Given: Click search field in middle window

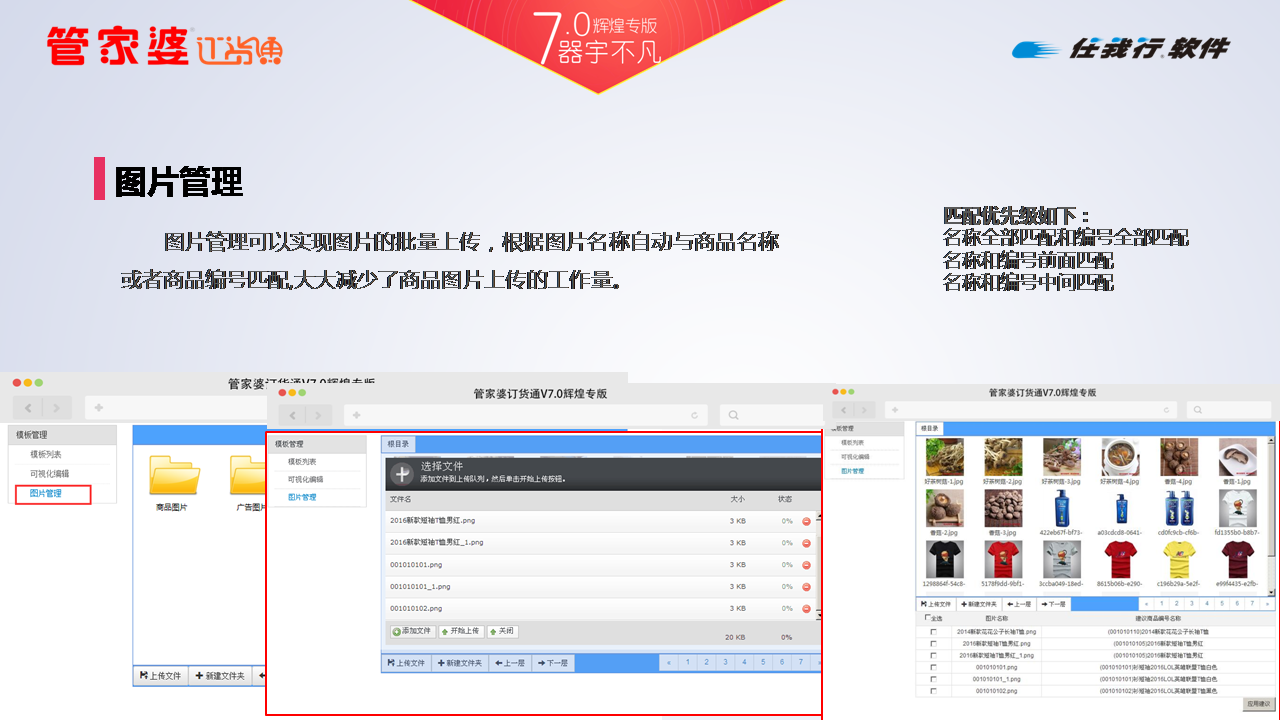Looking at the screenshot, I should (769, 415).
